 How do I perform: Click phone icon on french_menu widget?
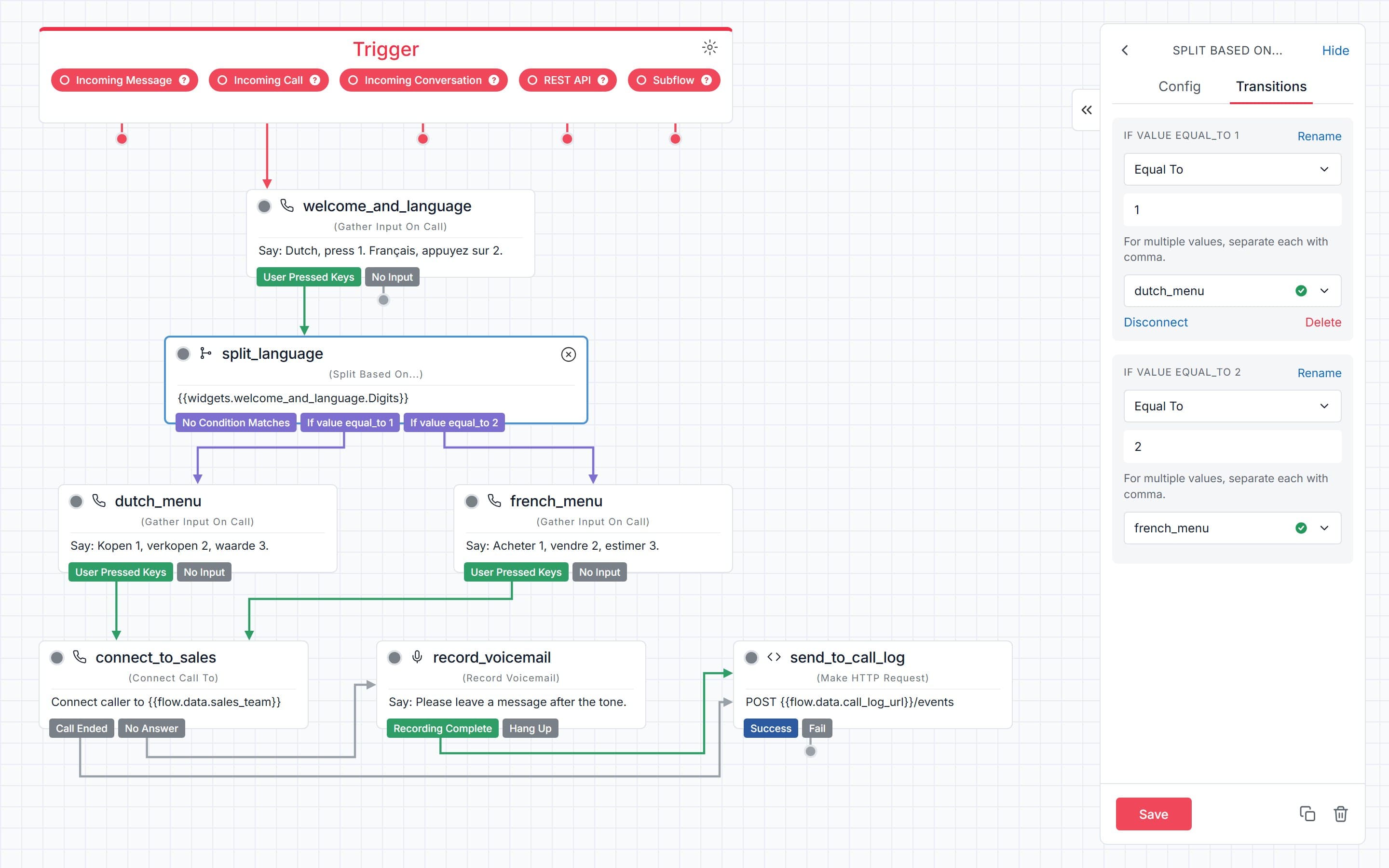[494, 501]
